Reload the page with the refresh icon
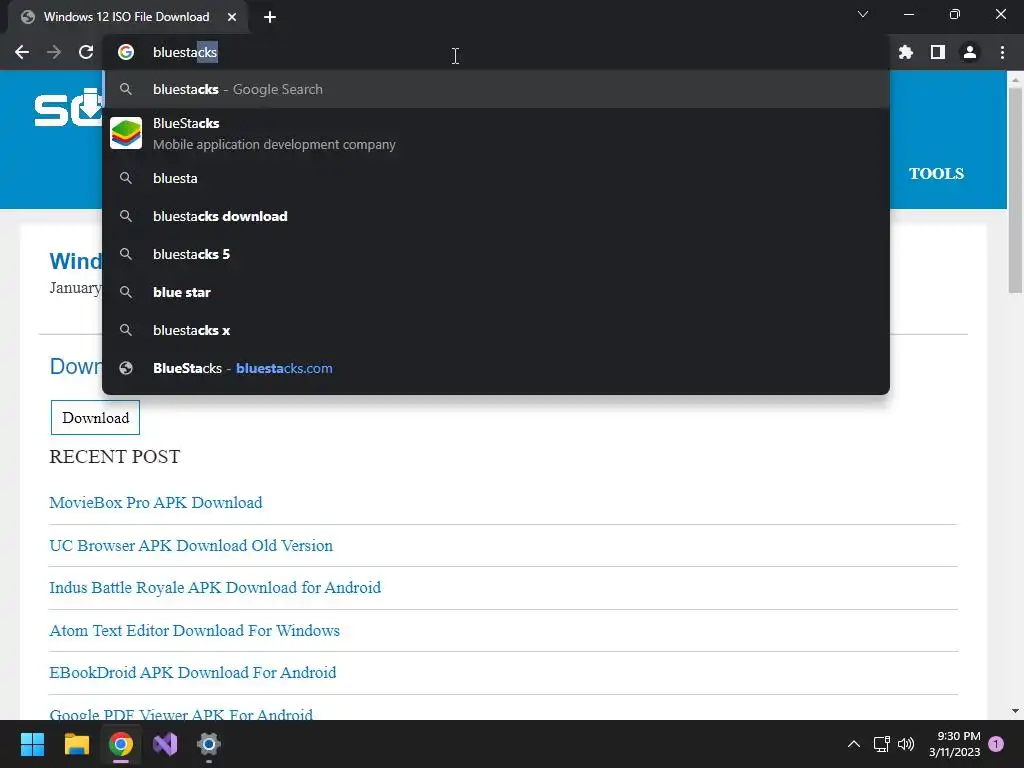The width and height of the screenshot is (1024, 768). (x=86, y=52)
